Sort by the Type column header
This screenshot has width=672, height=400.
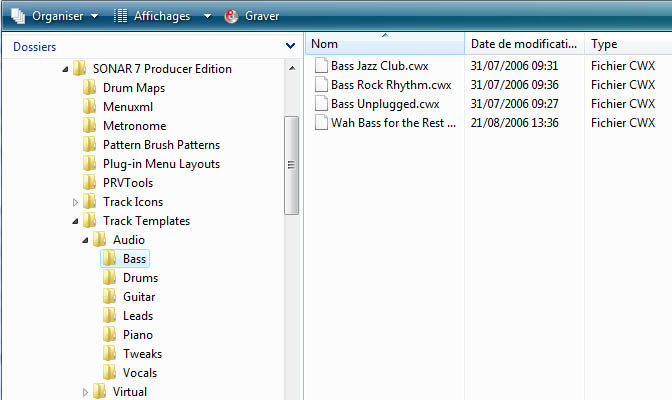(628, 44)
